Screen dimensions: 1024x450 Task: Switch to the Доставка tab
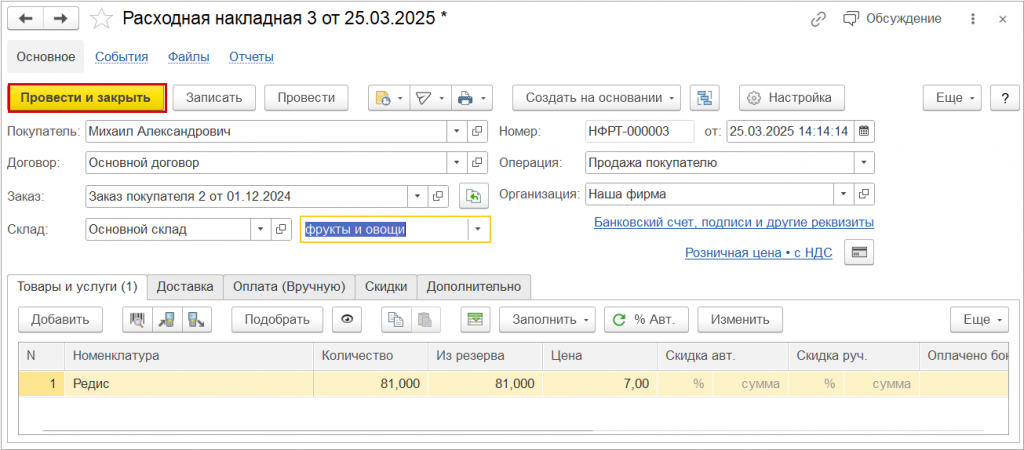coord(185,286)
